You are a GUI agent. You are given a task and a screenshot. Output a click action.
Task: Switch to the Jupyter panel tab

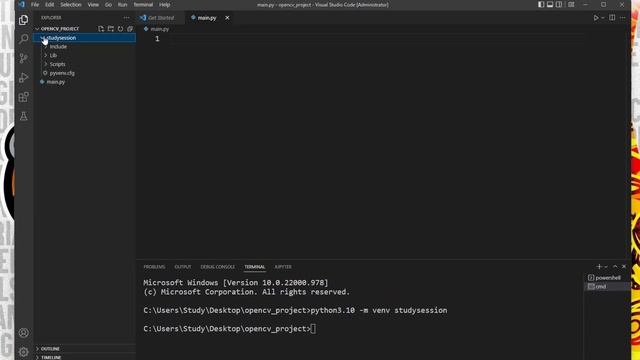coord(283,267)
